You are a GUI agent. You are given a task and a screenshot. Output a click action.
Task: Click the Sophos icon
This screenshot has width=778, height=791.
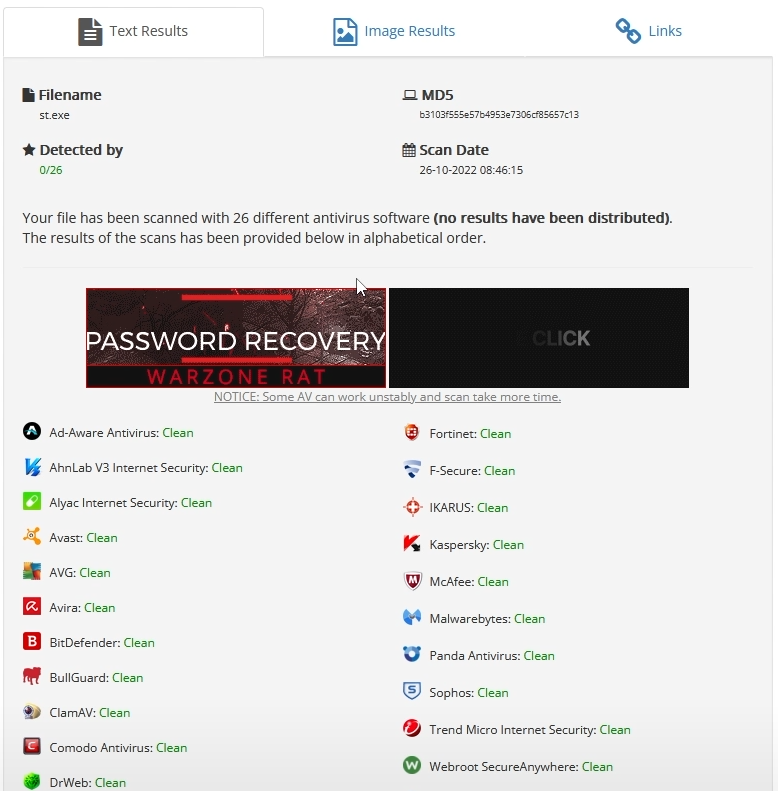[412, 691]
